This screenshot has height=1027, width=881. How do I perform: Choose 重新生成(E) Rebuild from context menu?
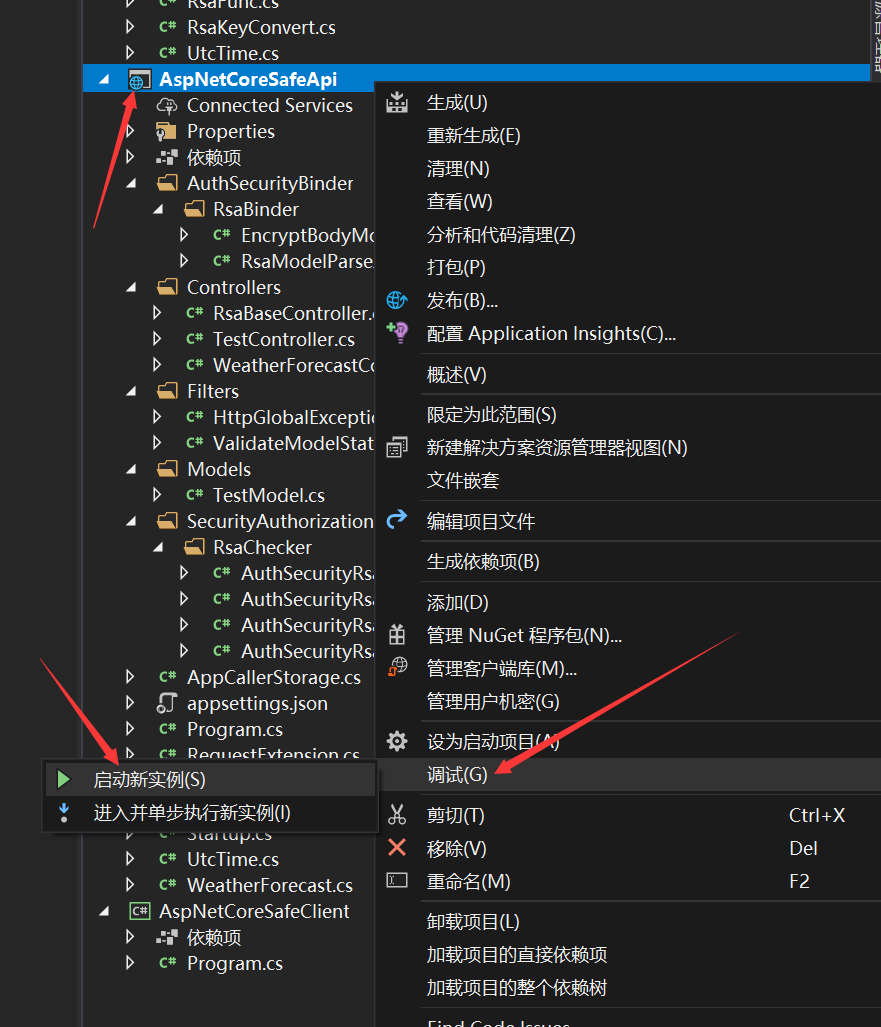(x=474, y=136)
